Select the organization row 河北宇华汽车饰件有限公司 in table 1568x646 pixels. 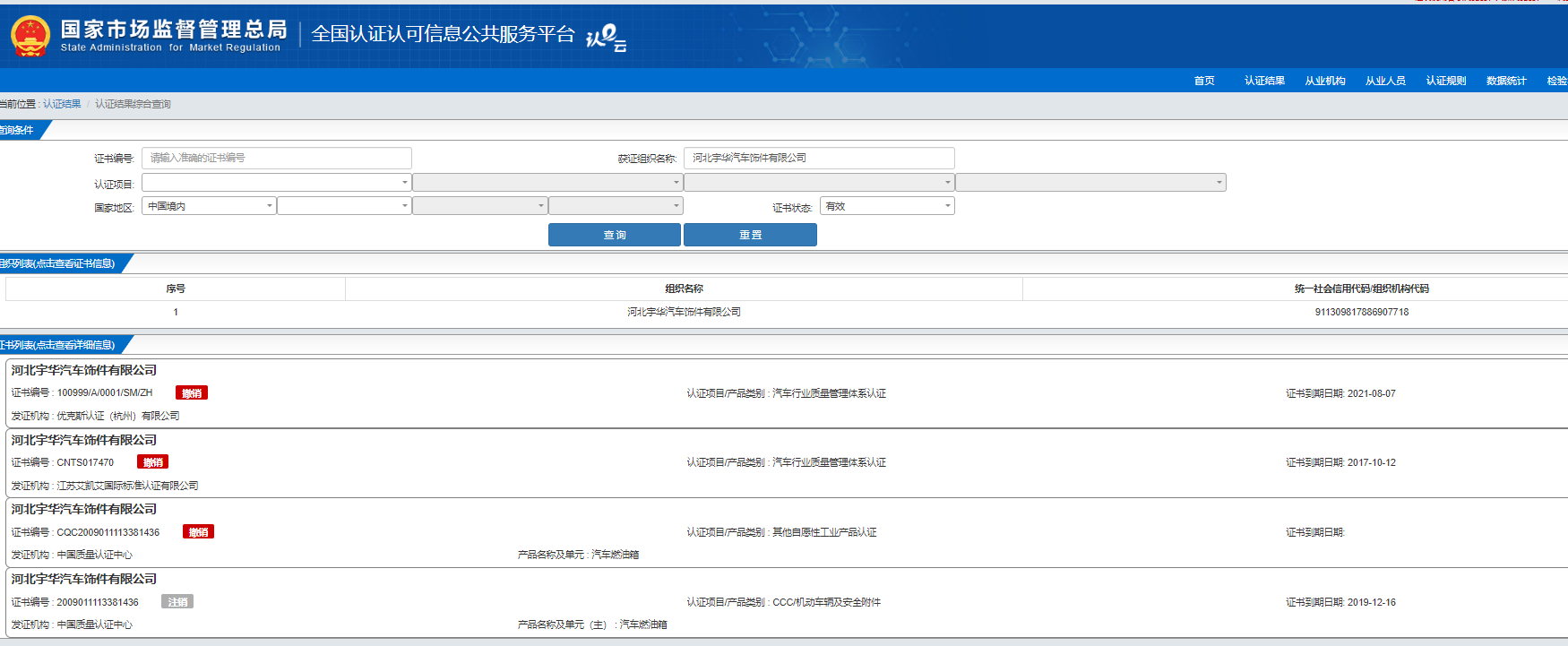tap(684, 312)
